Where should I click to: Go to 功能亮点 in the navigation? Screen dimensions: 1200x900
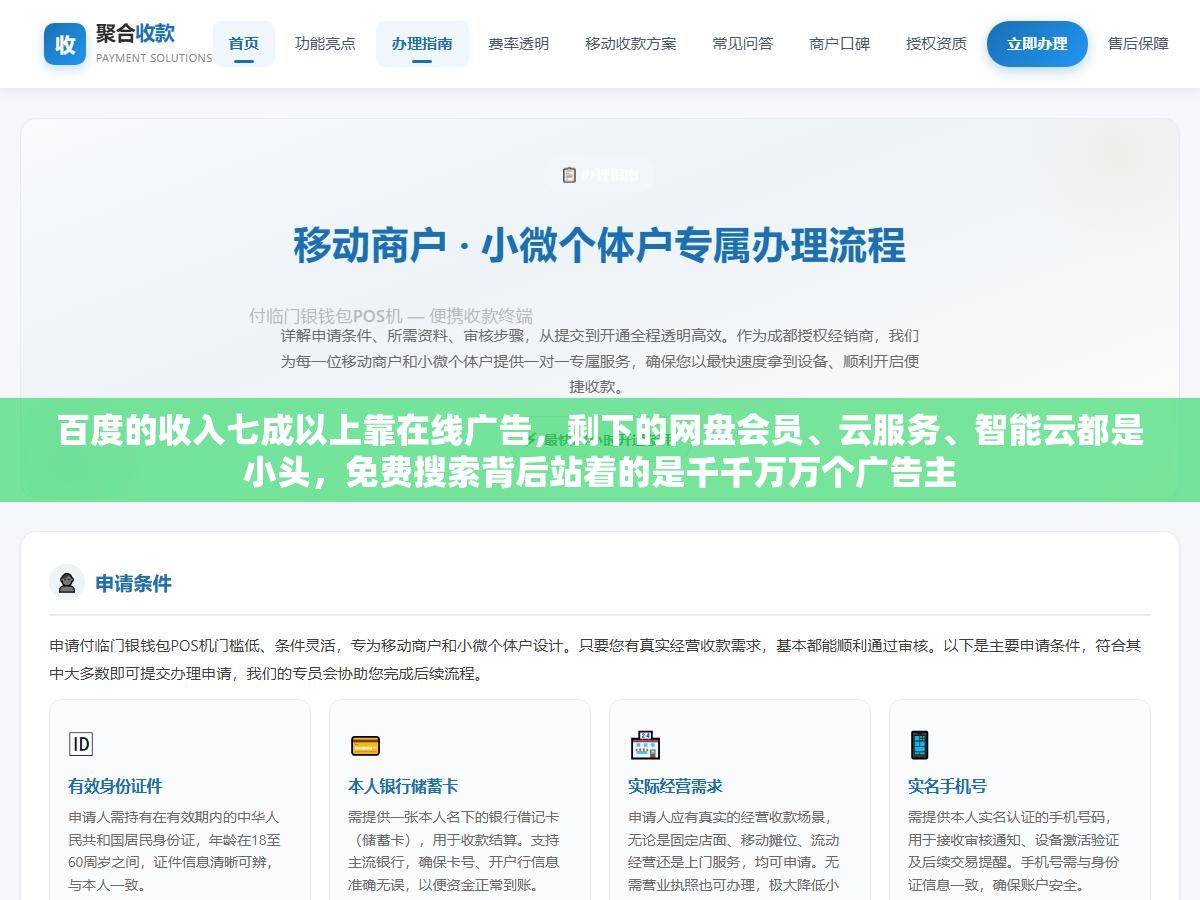pyautogui.click(x=325, y=44)
